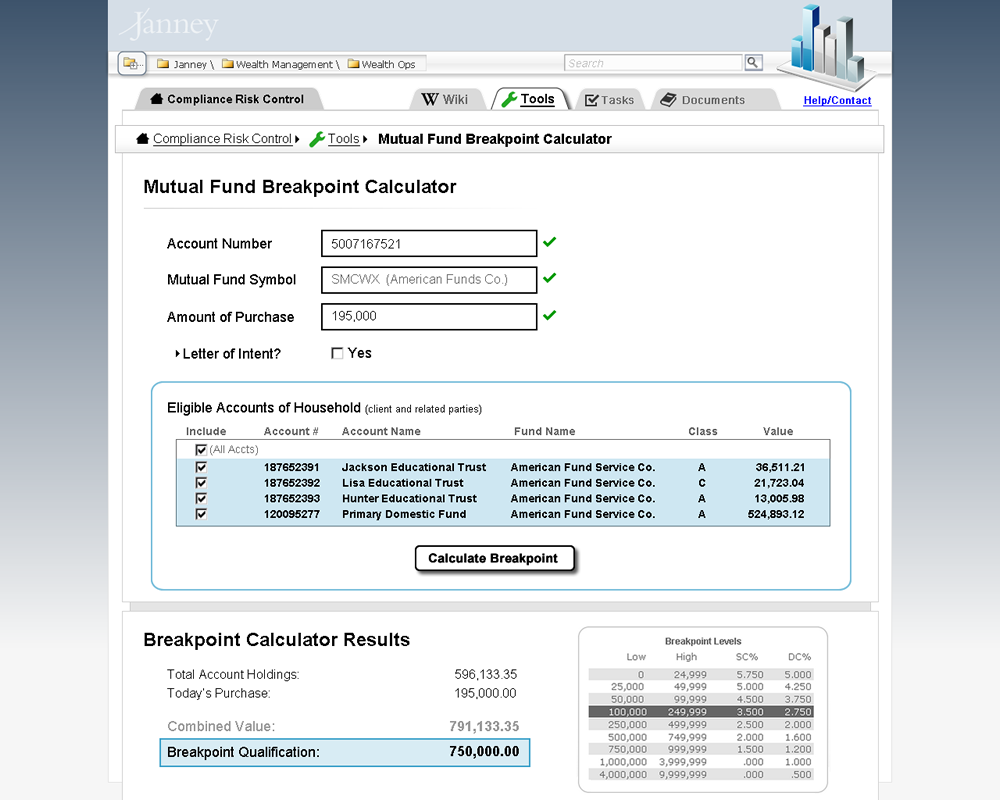Open the Wealth Management breadcrumb folder
The width and height of the screenshot is (1000, 800).
click(230, 63)
